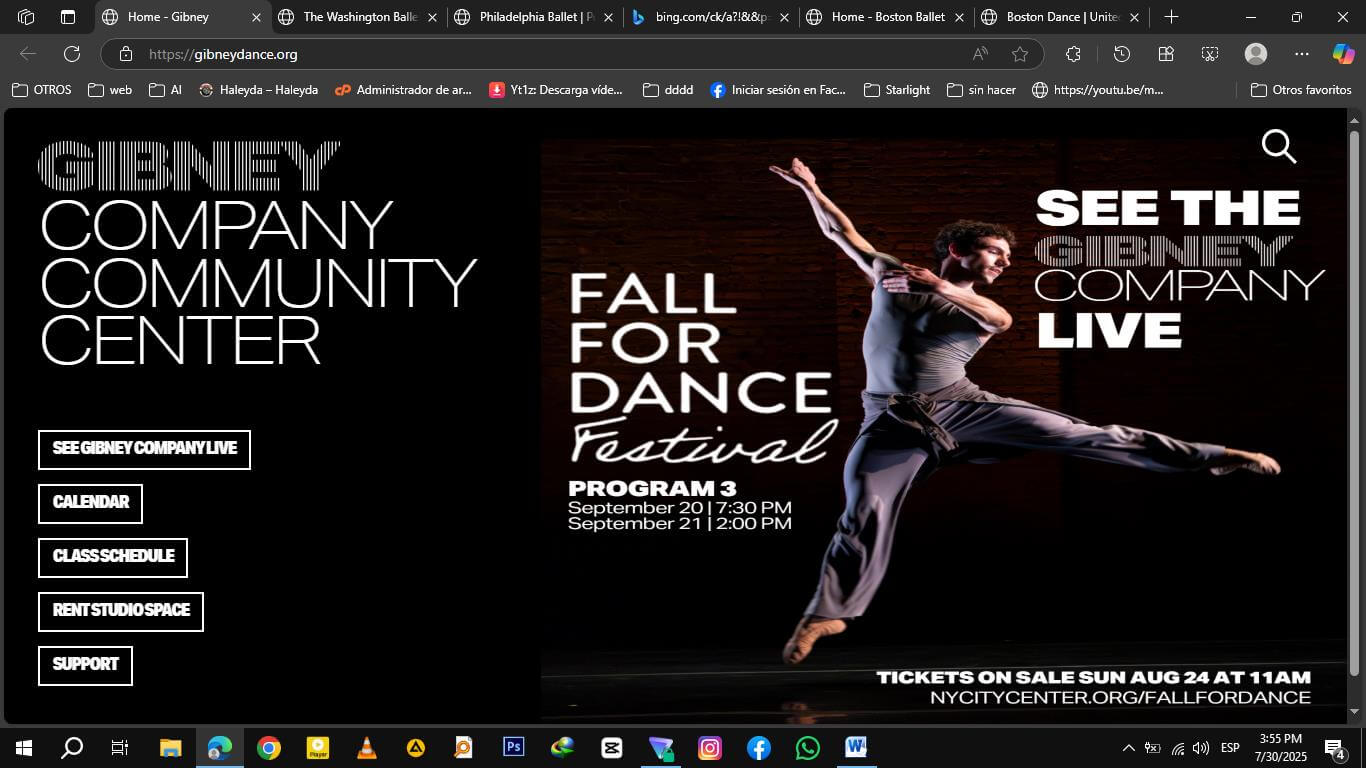
Task: Open Edge settings and more menu
Action: 1301,54
